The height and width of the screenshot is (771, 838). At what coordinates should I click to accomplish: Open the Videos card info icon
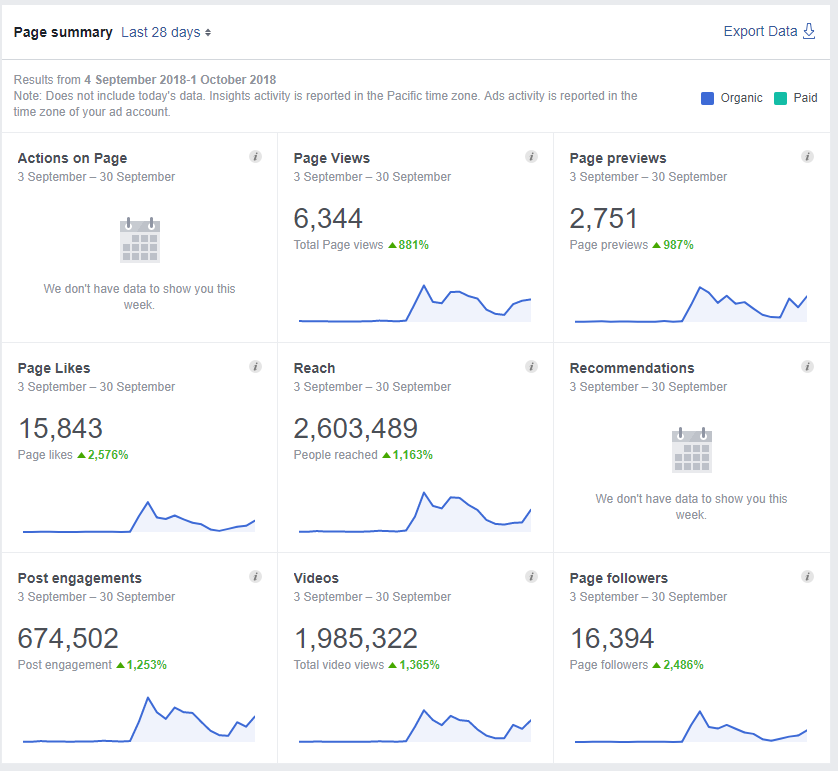coord(531,577)
